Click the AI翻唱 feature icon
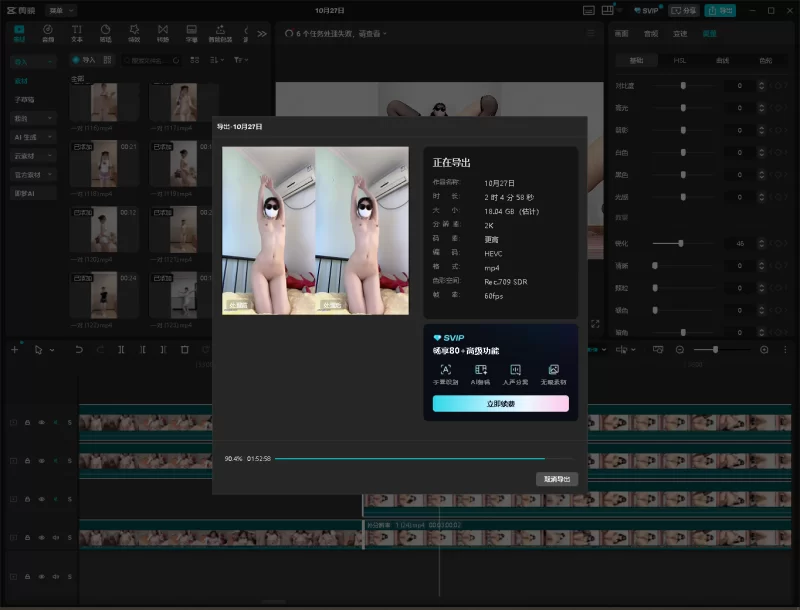 coord(481,370)
